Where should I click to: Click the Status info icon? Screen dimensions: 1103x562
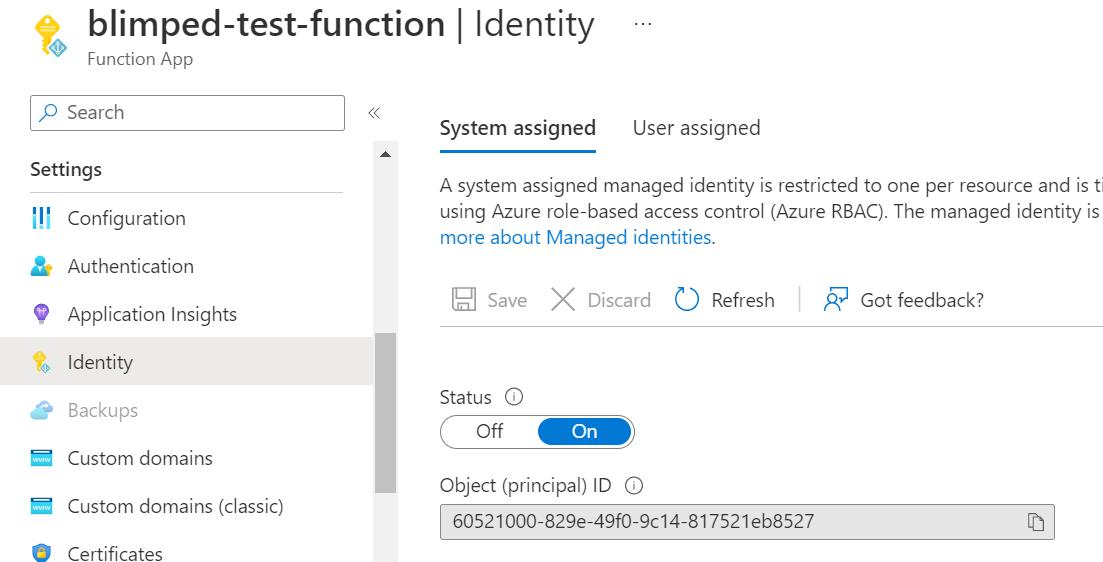click(x=514, y=397)
